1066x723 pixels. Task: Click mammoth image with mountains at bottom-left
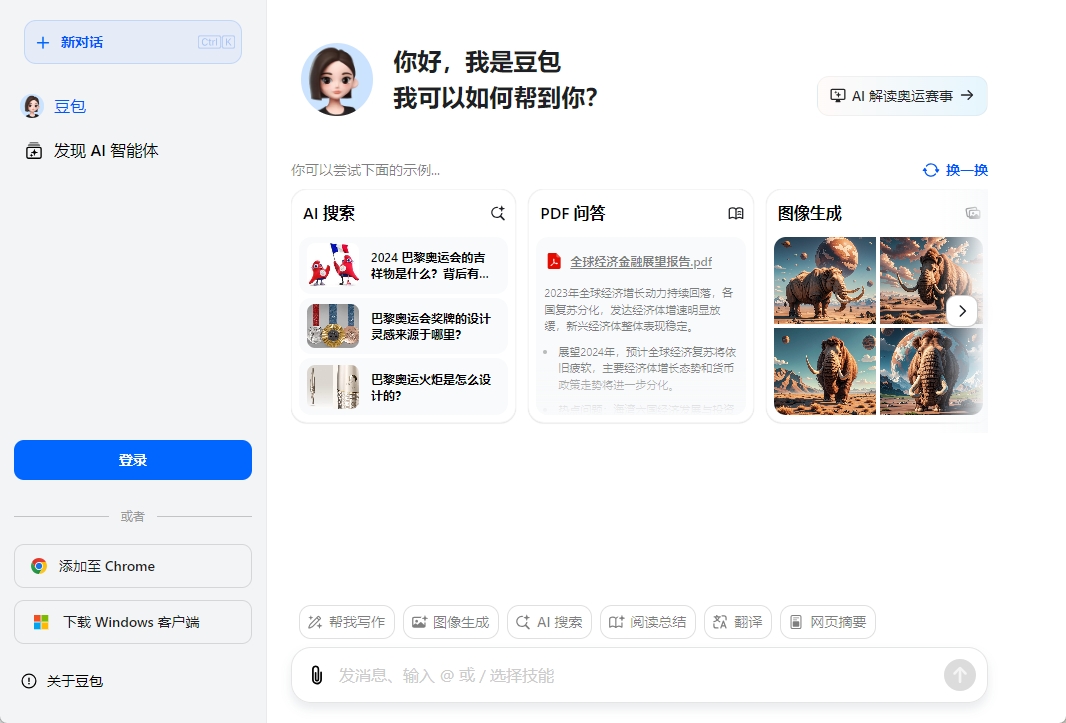pos(825,371)
